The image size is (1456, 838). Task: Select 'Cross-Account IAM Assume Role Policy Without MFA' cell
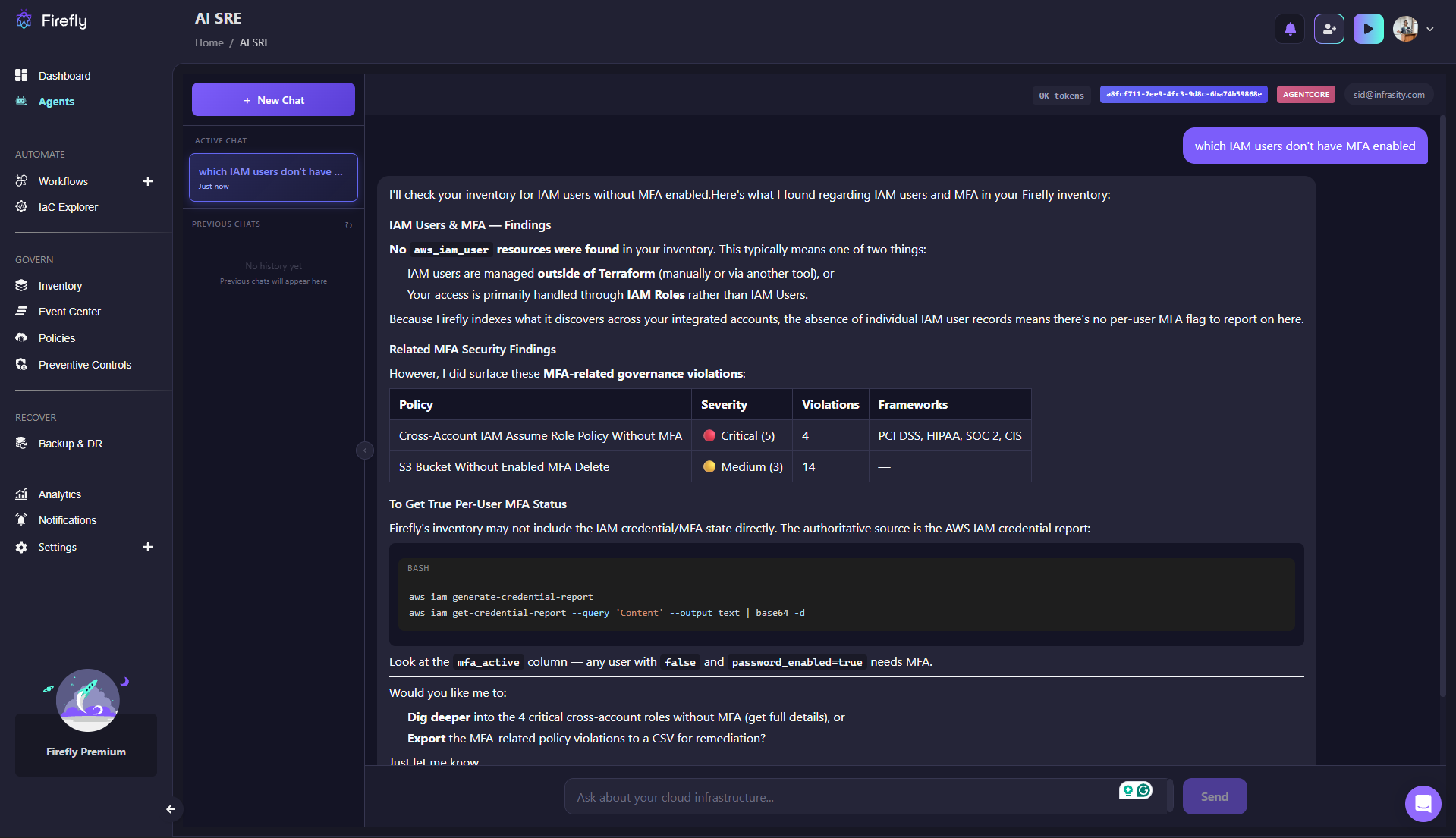(x=540, y=435)
